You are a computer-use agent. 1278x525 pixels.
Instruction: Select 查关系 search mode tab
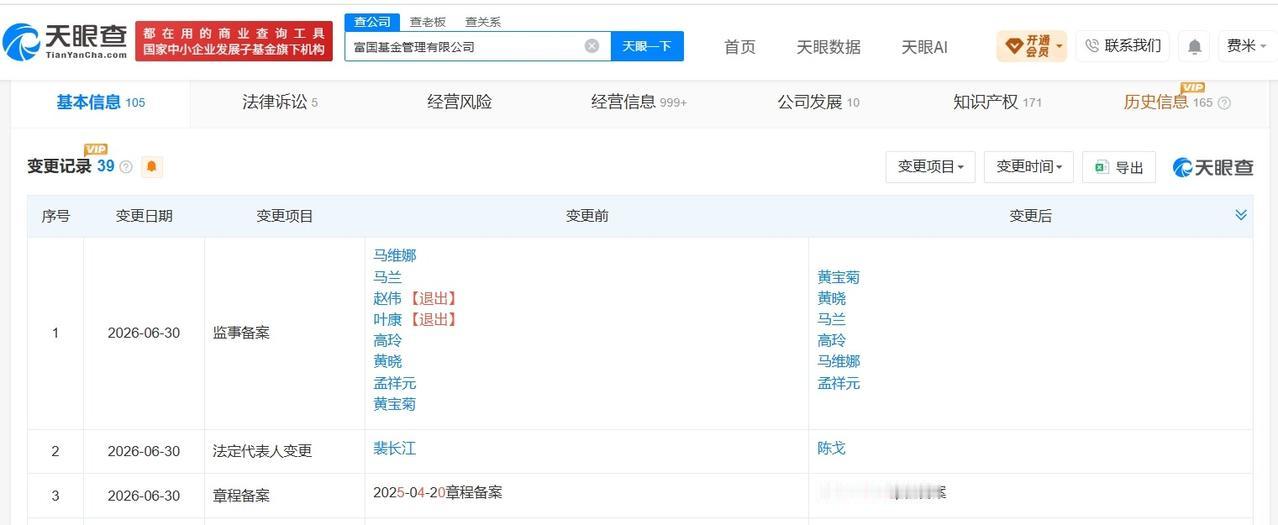click(x=483, y=22)
